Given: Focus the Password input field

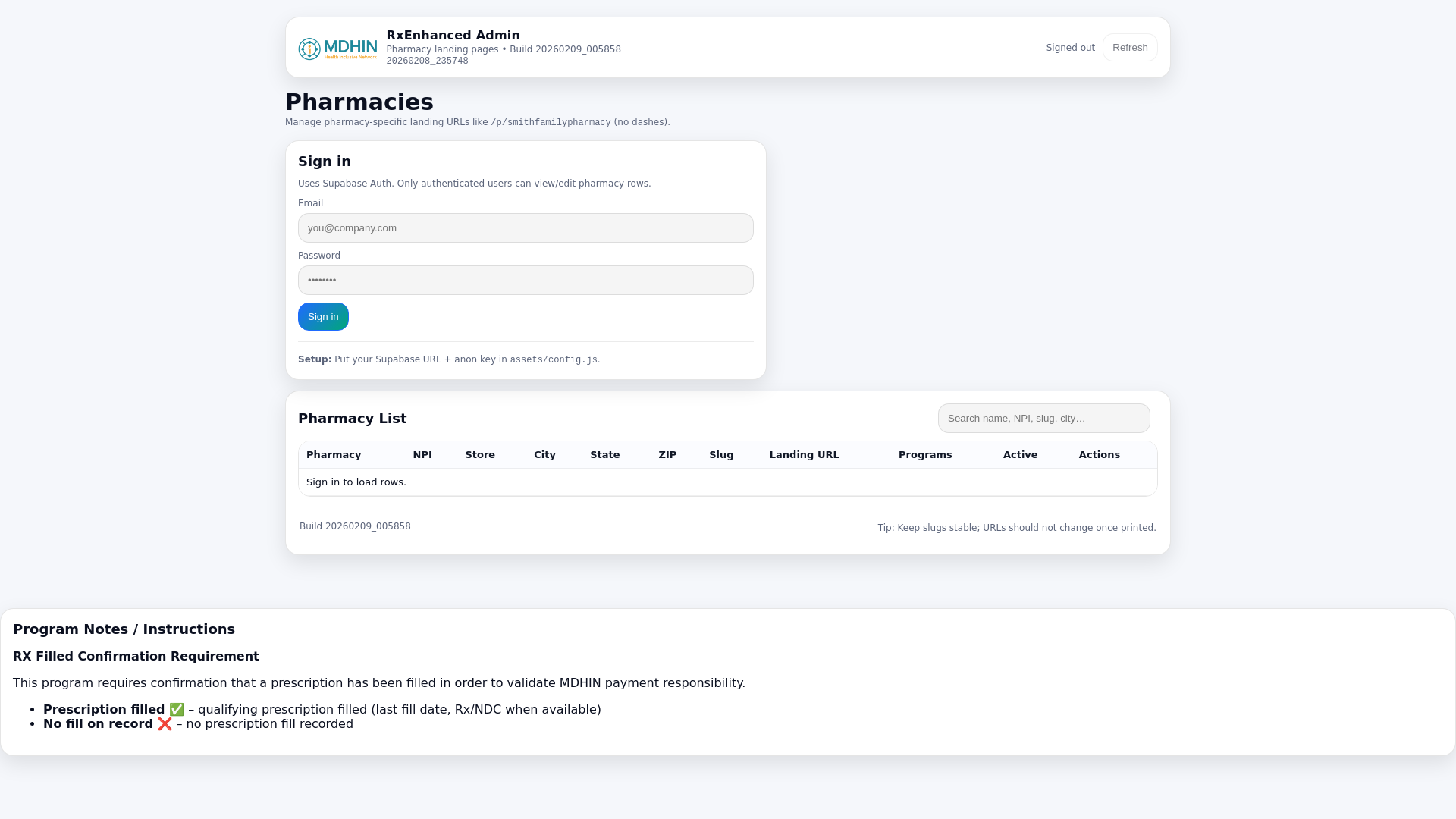Looking at the screenshot, I should (x=526, y=281).
